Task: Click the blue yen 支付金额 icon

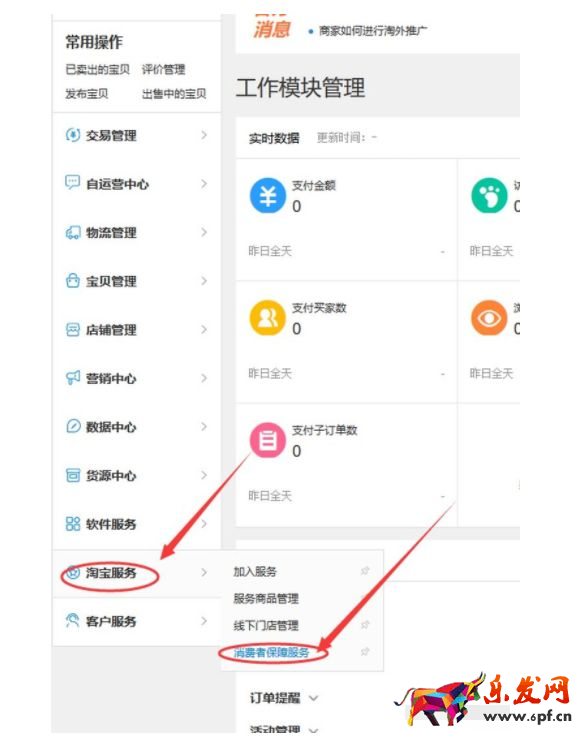Action: pyautogui.click(x=268, y=195)
